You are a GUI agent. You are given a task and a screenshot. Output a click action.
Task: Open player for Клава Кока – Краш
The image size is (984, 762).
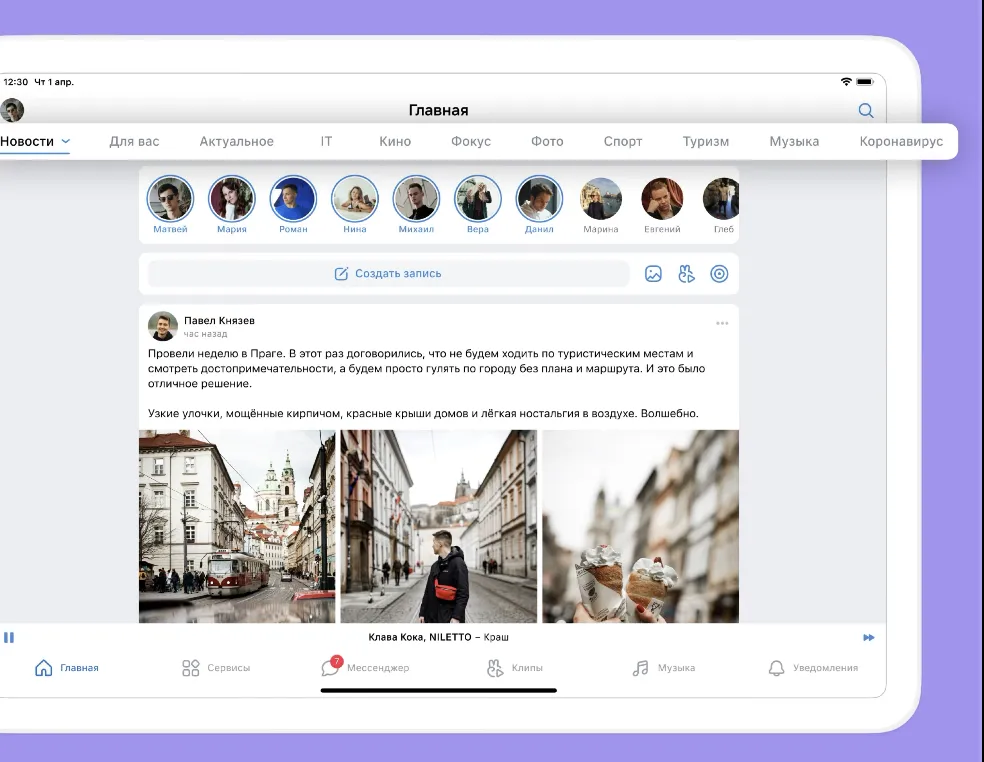tap(438, 637)
